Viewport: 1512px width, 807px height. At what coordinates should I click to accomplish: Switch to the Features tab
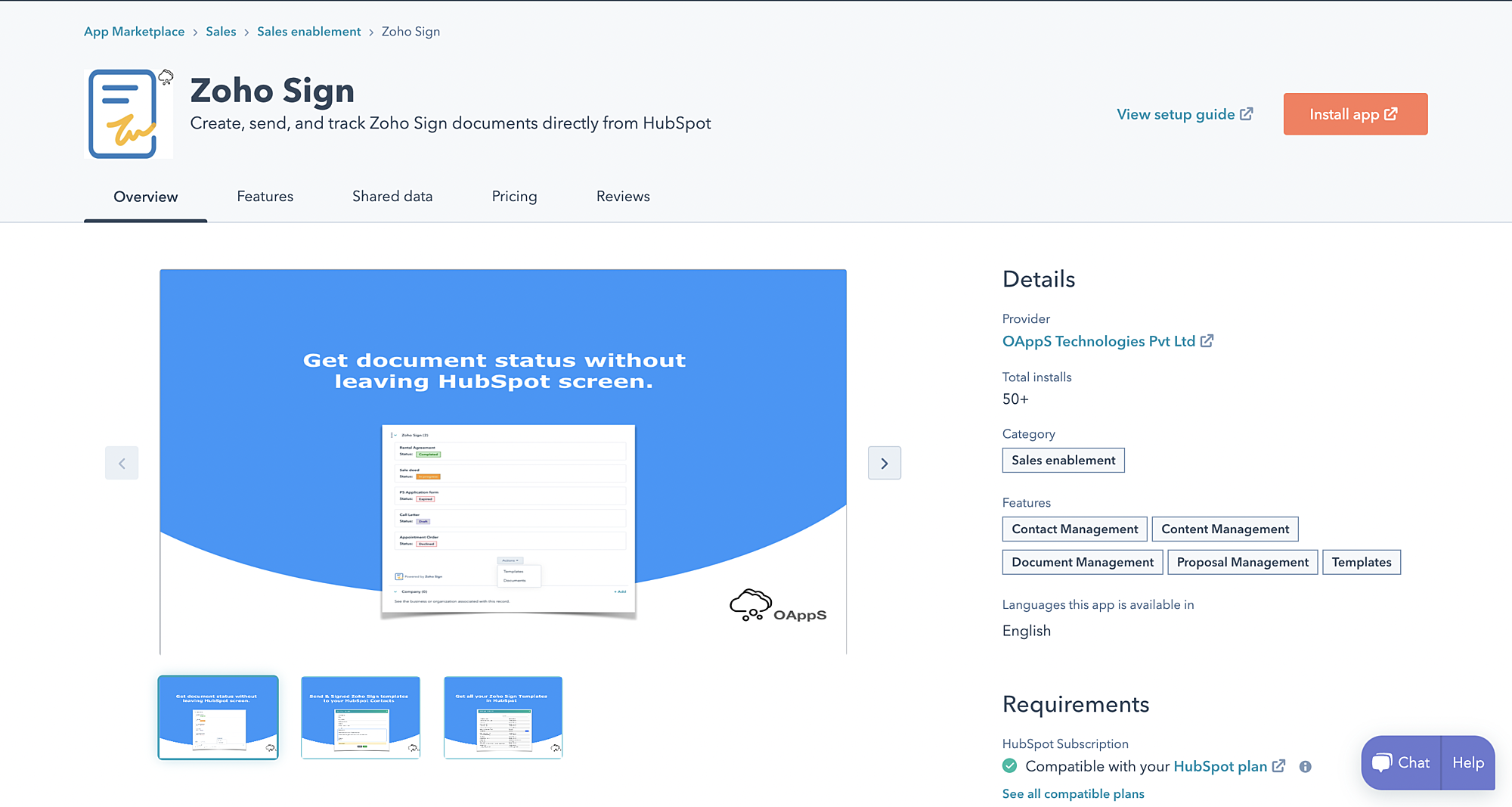[x=265, y=197]
